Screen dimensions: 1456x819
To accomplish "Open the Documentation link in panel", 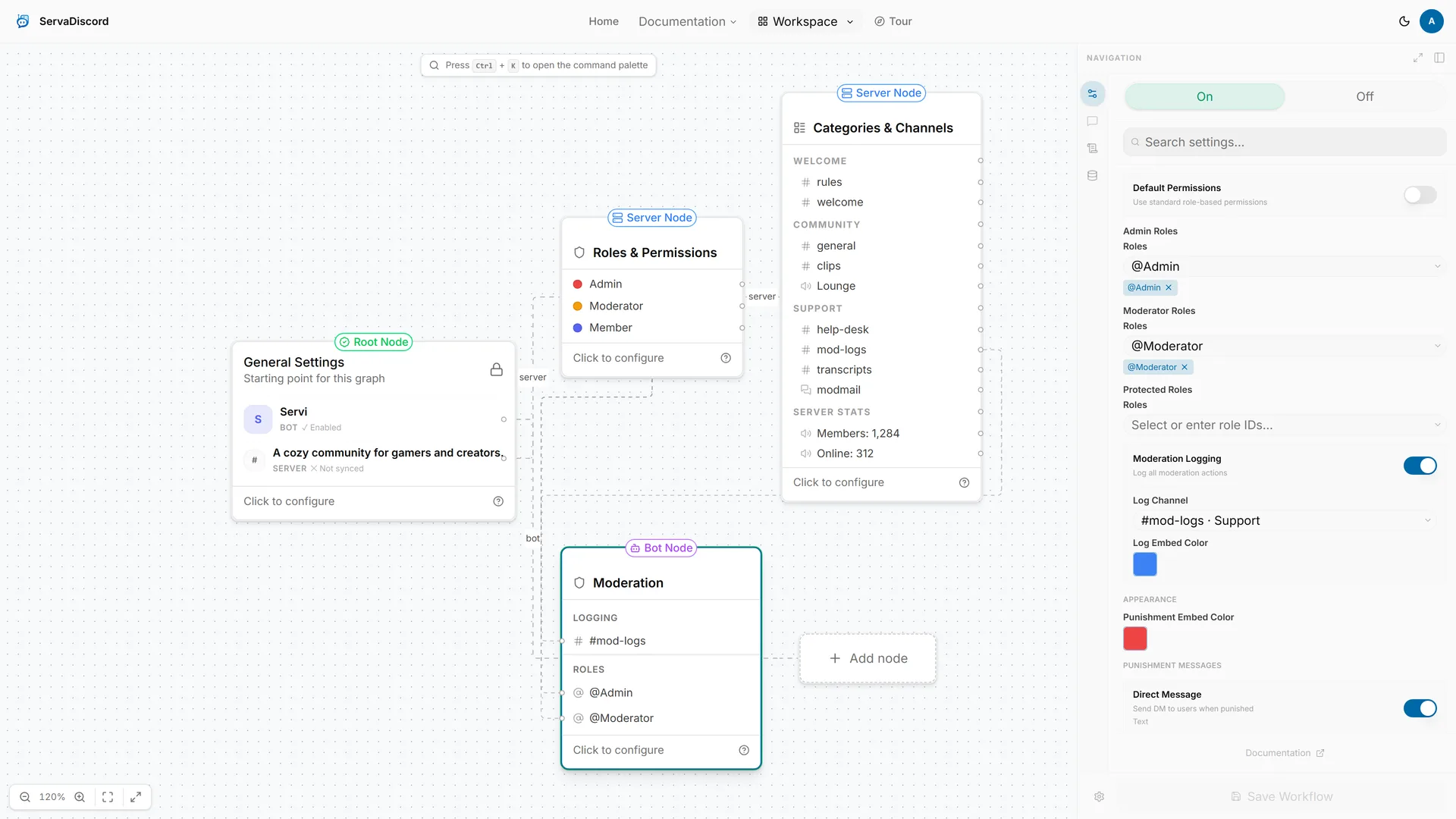I will [x=1285, y=753].
